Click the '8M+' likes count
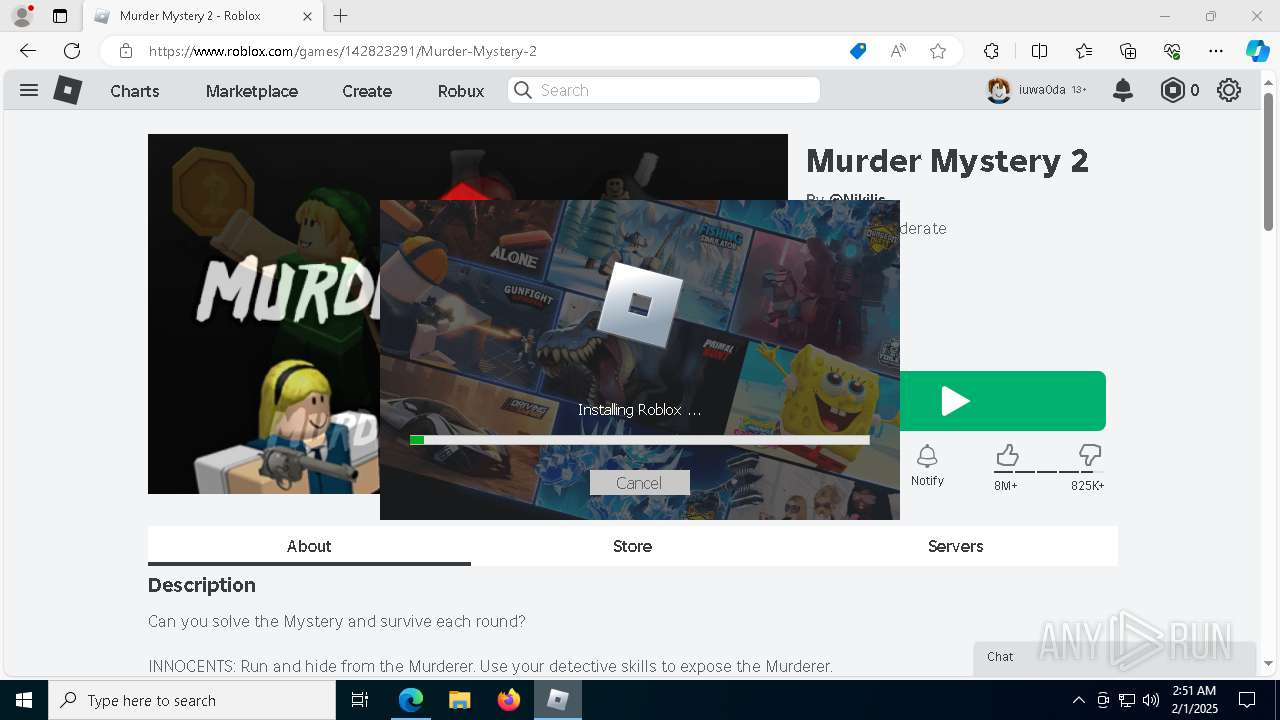This screenshot has height=720, width=1280. click(x=1006, y=486)
